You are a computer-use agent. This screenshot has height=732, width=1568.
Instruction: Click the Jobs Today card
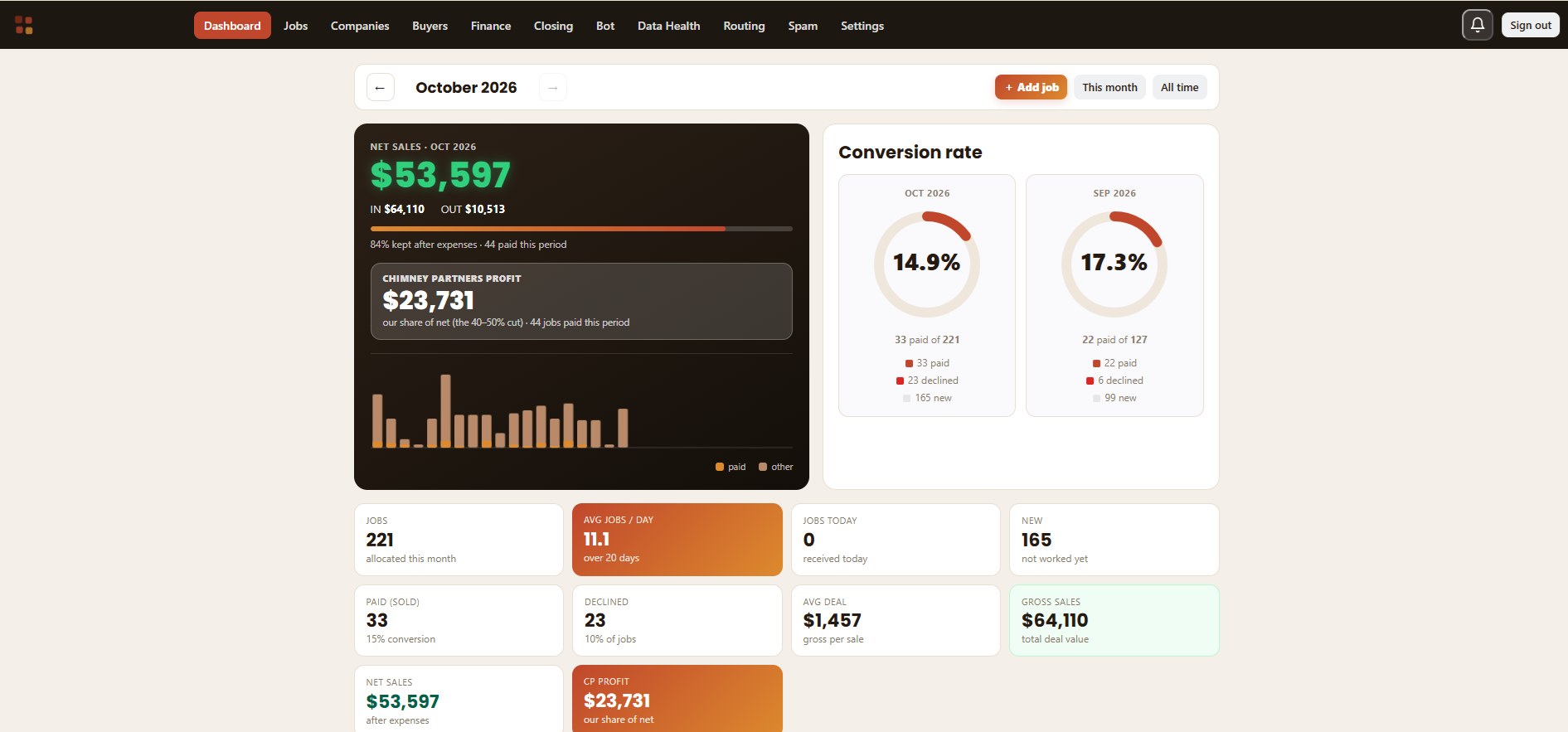(x=896, y=540)
